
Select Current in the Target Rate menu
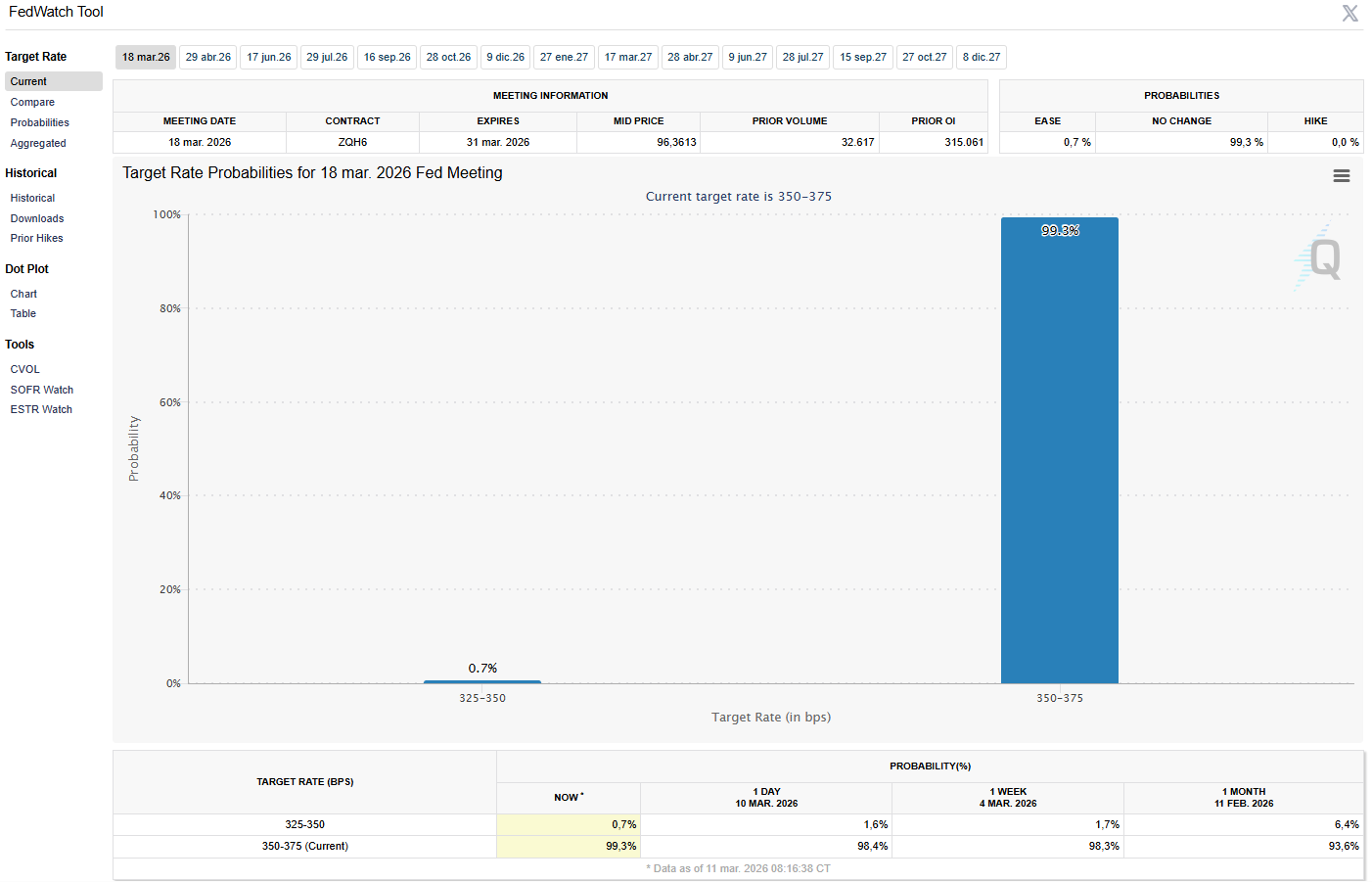(28, 82)
